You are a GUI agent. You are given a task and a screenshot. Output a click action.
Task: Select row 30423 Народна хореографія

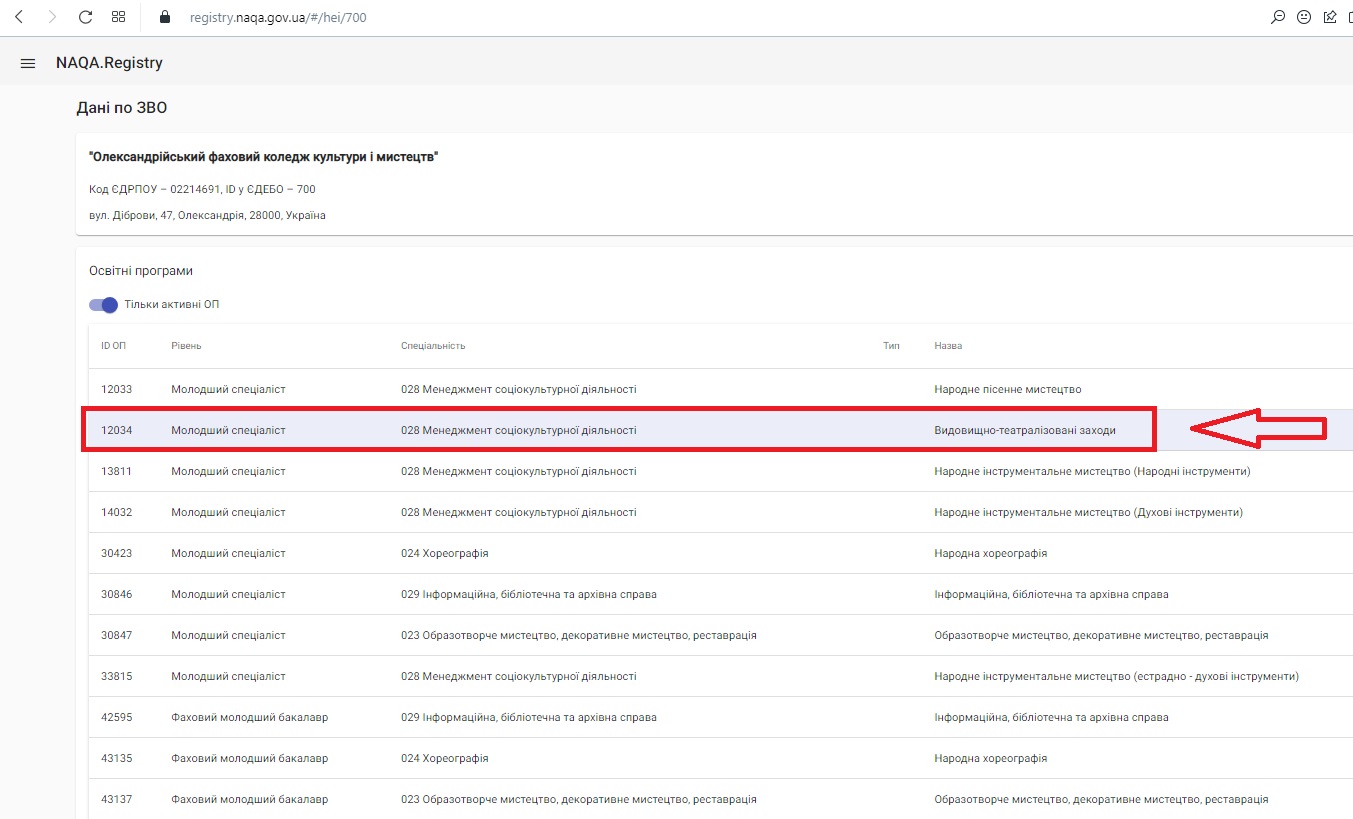coord(618,553)
